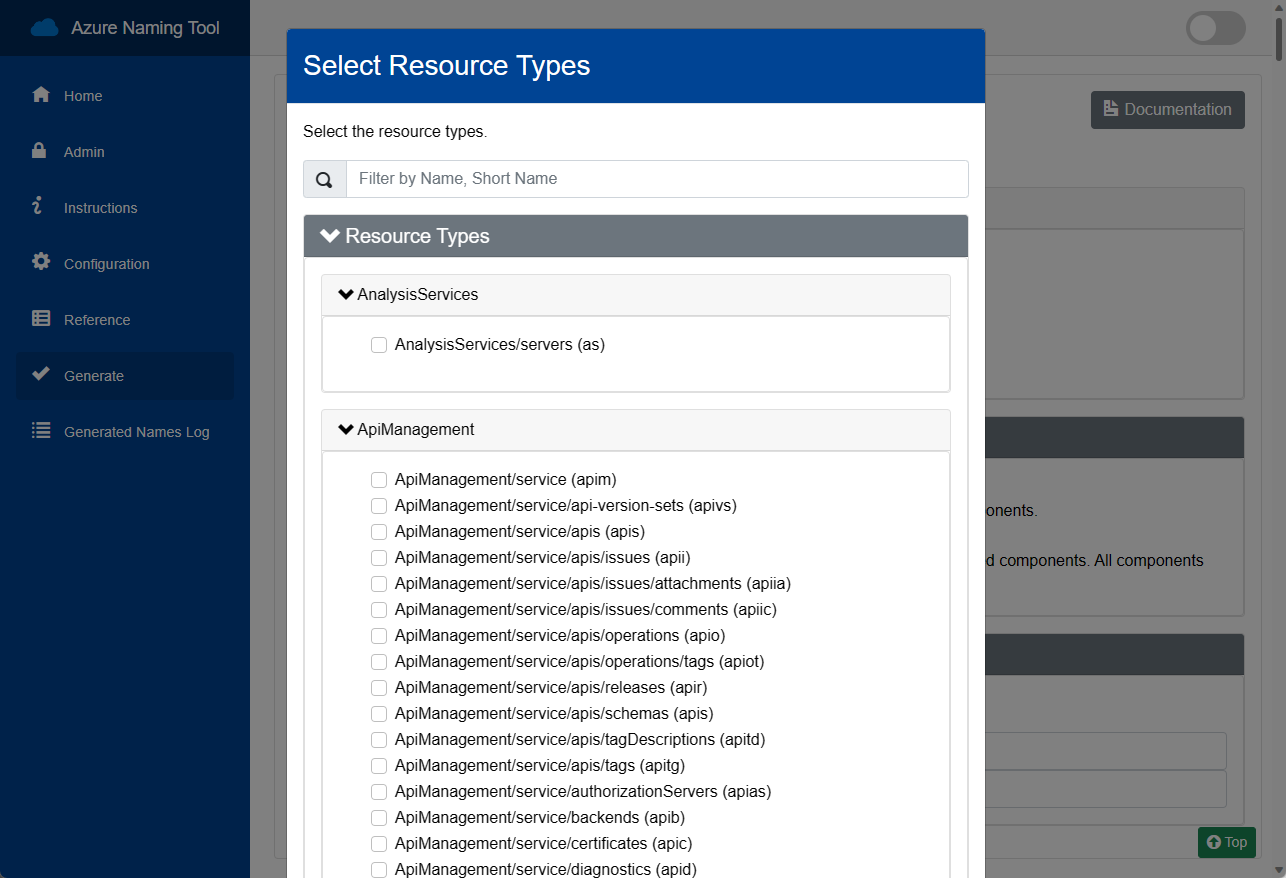Click the Reference table icon

click(41, 319)
